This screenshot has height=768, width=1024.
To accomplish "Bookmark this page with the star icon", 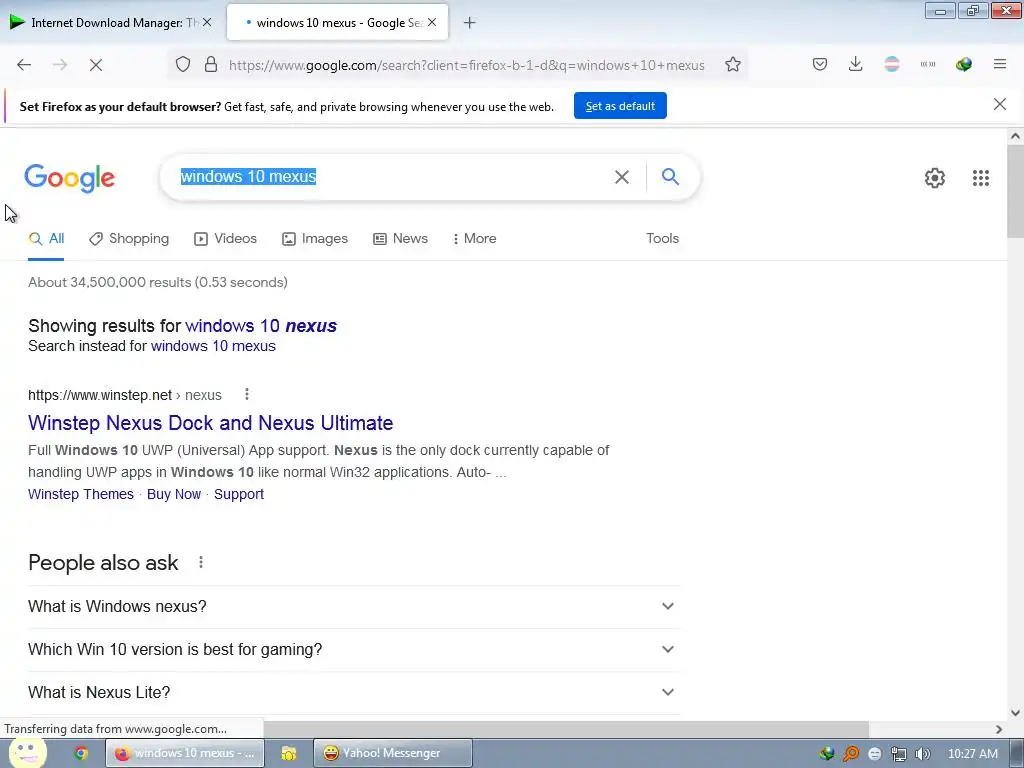I will [x=733, y=64].
